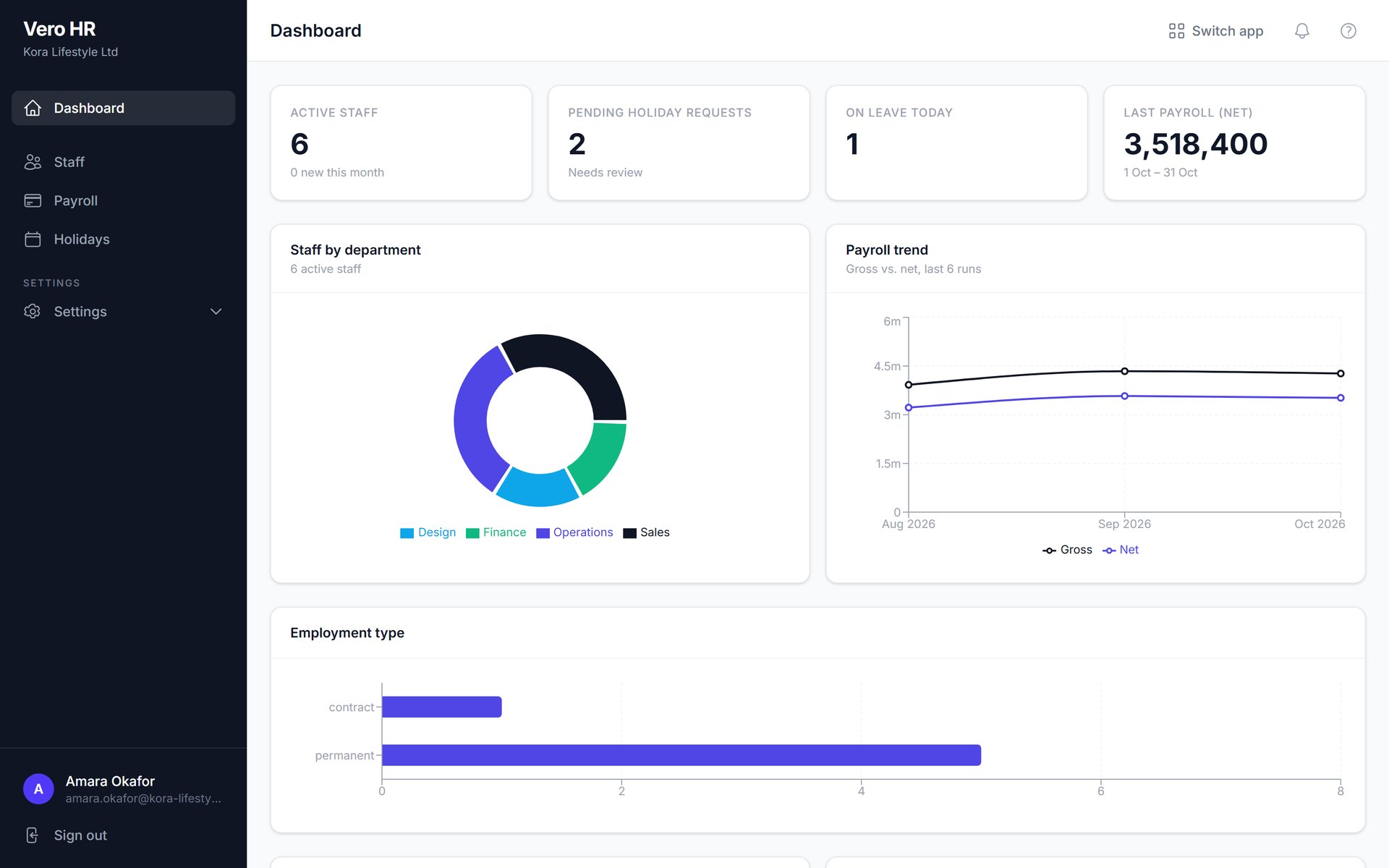Expand the Settings chevron in sidebar
Image resolution: width=1389 pixels, height=868 pixels.
click(x=216, y=311)
